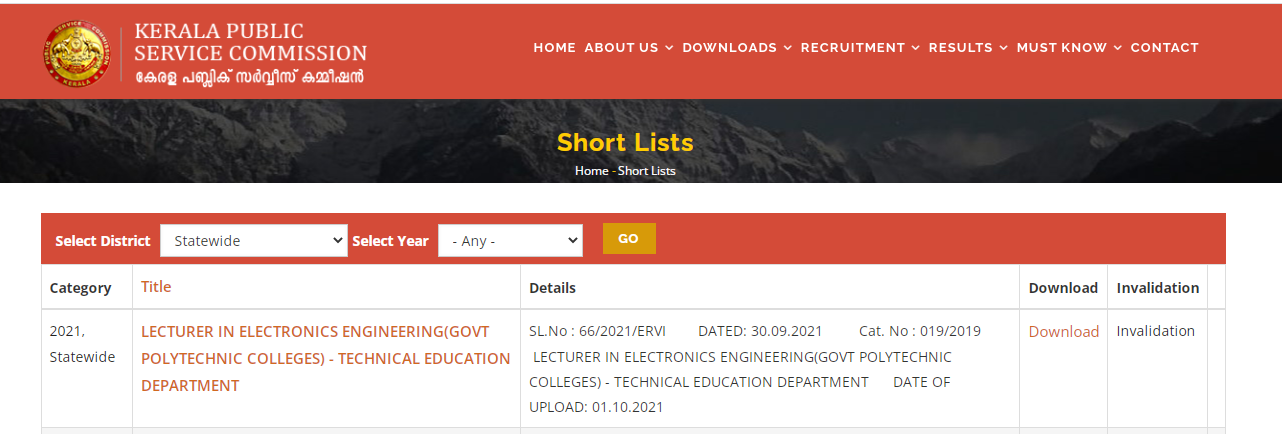Viewport: 1282px width, 434px height.
Task: Click the GO button
Action: 629,239
